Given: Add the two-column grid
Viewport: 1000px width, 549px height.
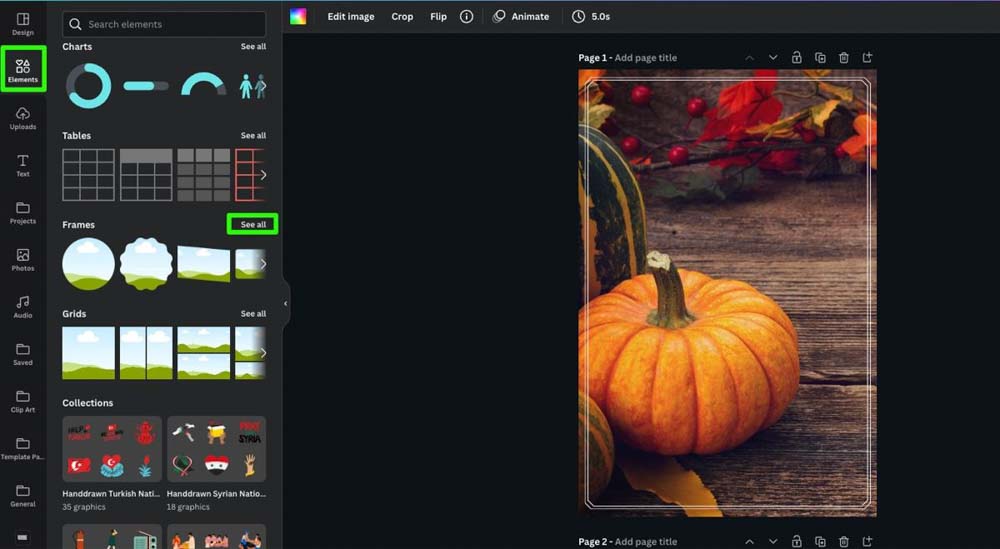Looking at the screenshot, I should pyautogui.click(x=146, y=353).
